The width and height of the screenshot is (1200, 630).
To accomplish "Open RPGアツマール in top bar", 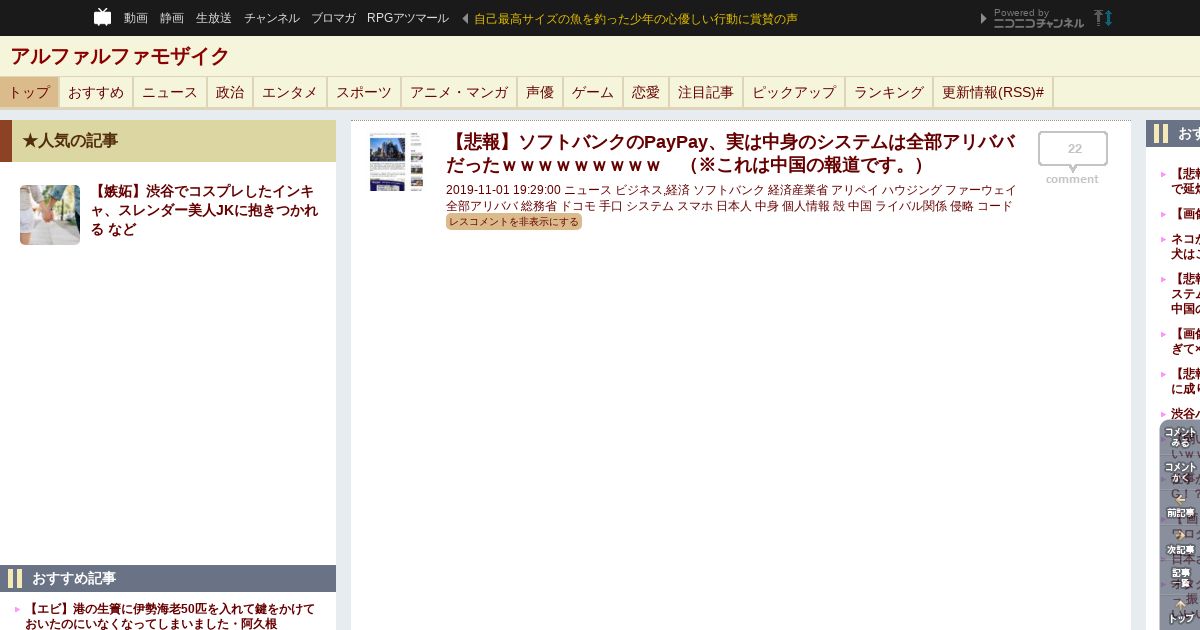I will point(408,18).
